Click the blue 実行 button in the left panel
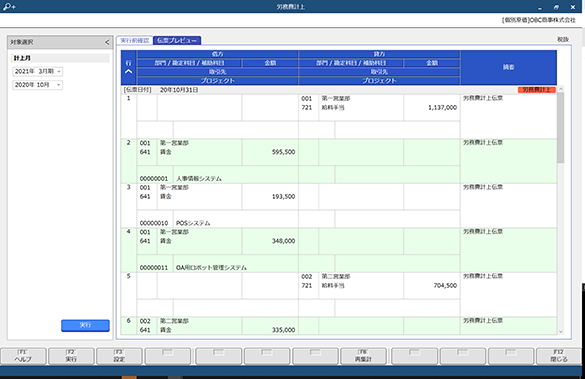Viewport: 585px width, 379px height. 85,325
